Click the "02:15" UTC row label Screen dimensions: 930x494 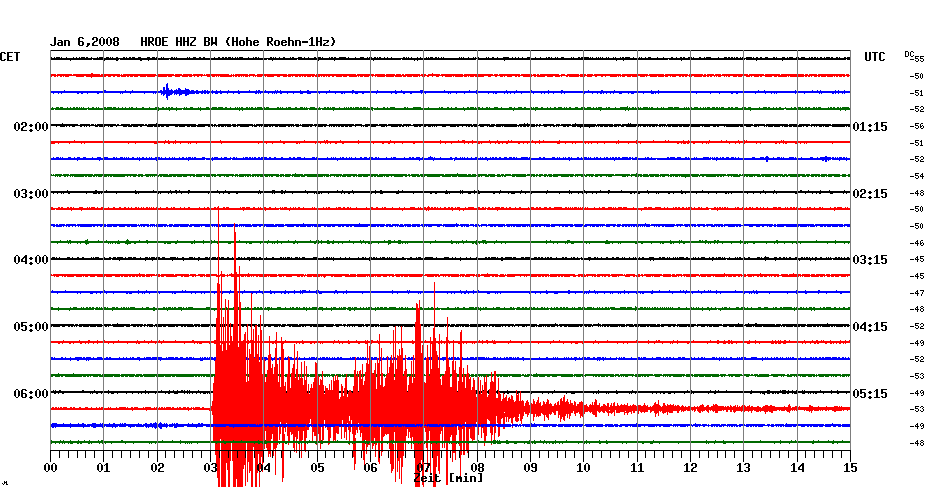[x=870, y=194]
